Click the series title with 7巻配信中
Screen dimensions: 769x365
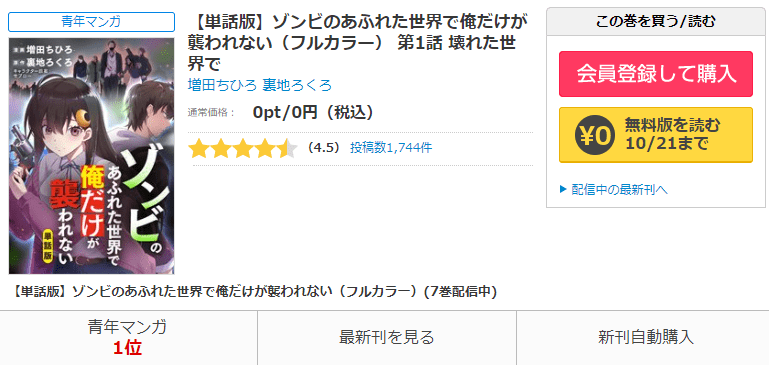254,292
